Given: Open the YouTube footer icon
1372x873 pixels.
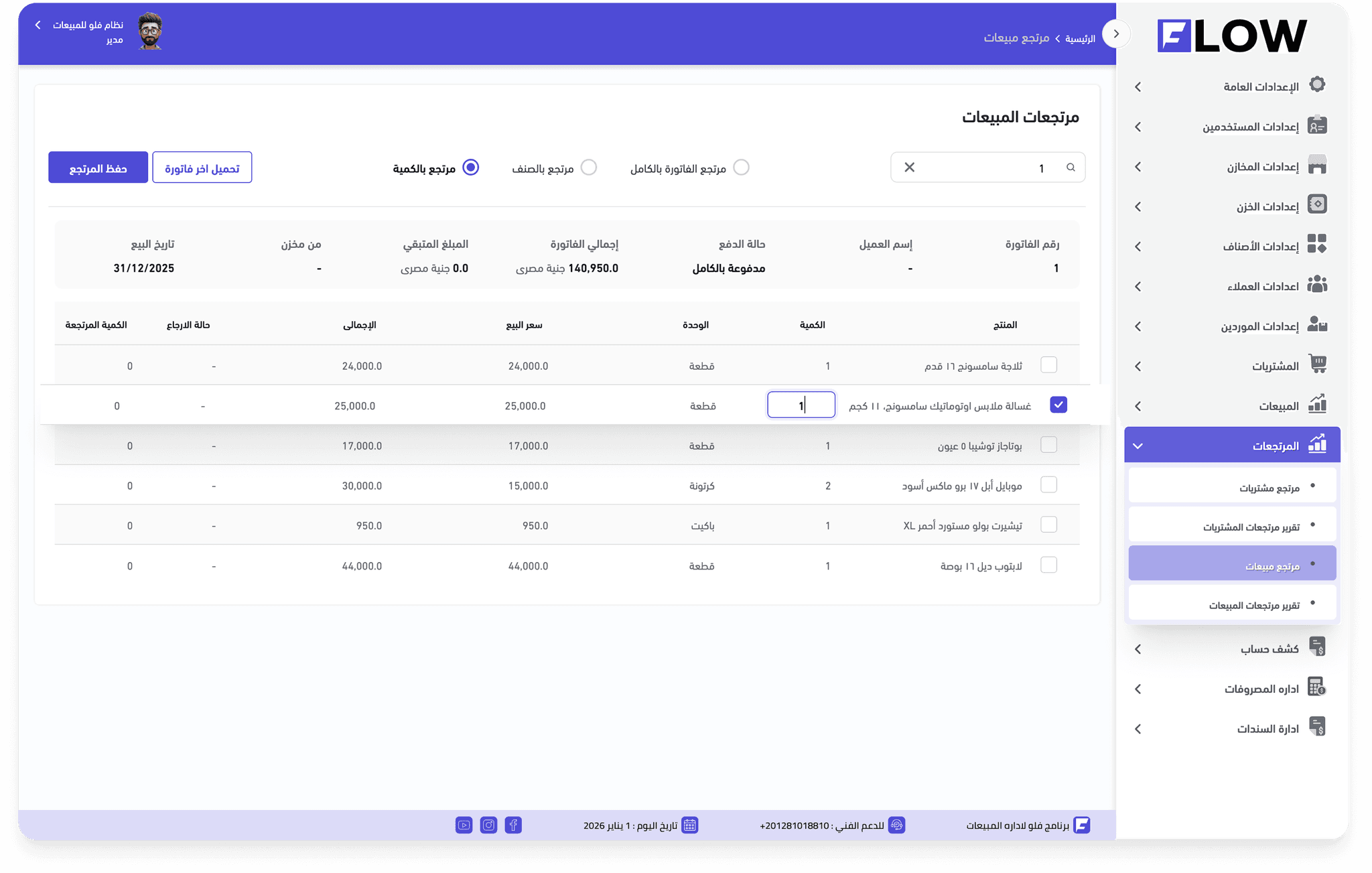Looking at the screenshot, I should coord(464,825).
